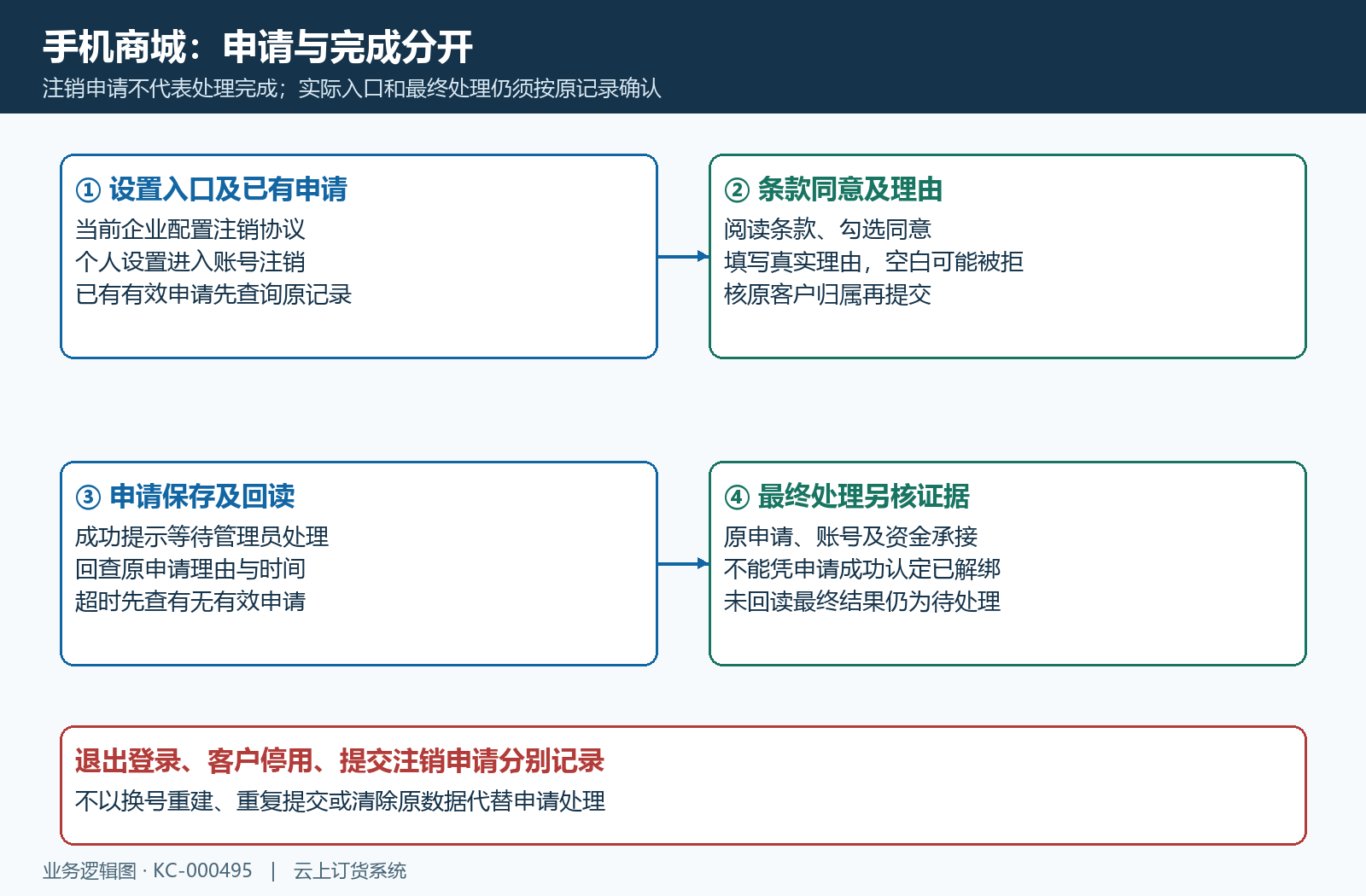
Task: Click the subtitle starting '注销申请不代表处理完成'
Action: click(x=352, y=89)
